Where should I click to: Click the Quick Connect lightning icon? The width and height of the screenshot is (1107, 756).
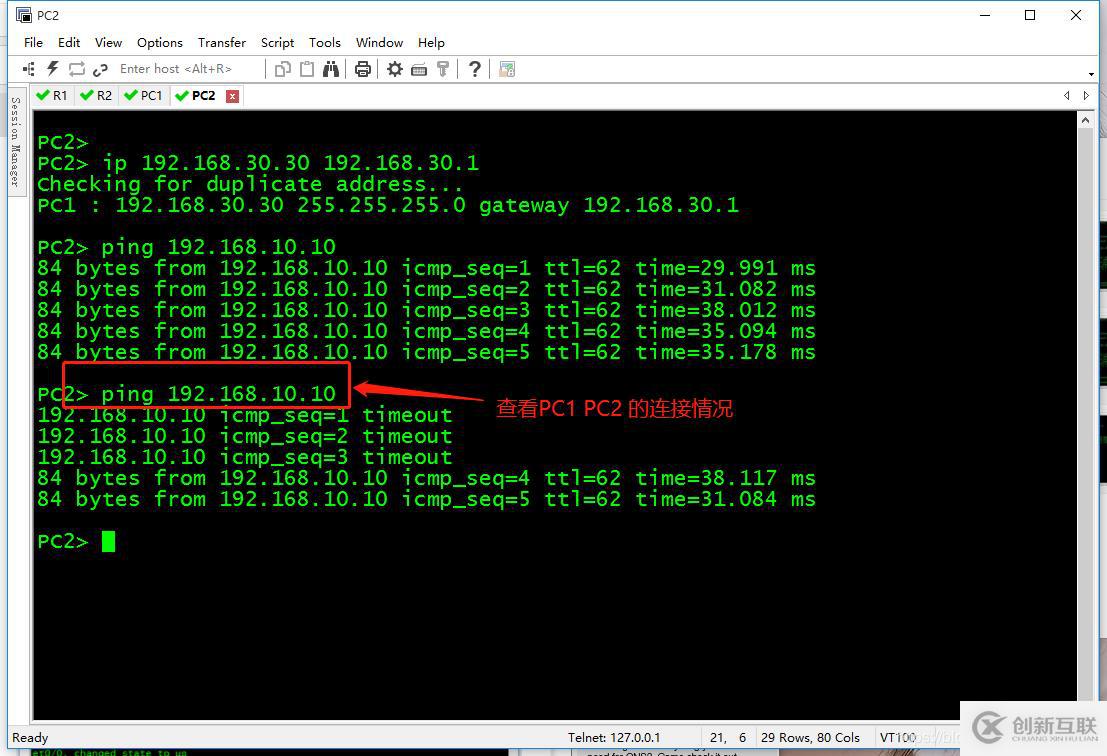pos(53,69)
